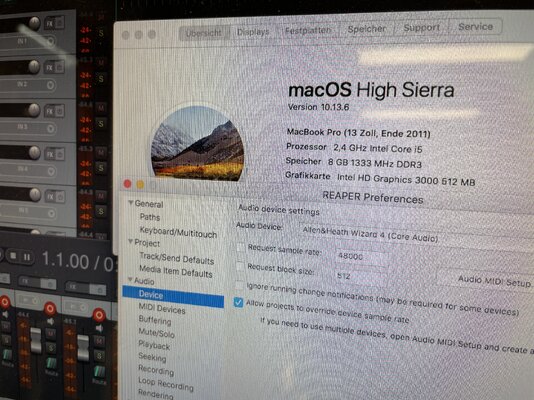Screen dimensions: 534x400
Task: Arm the record button on the rightmost mixer channel
Action: pos(99,315)
